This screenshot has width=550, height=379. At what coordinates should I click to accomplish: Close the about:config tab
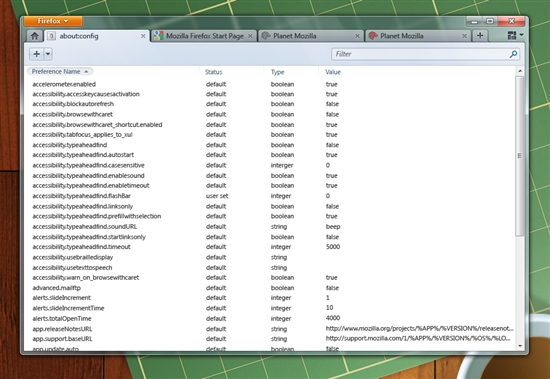[x=143, y=36]
